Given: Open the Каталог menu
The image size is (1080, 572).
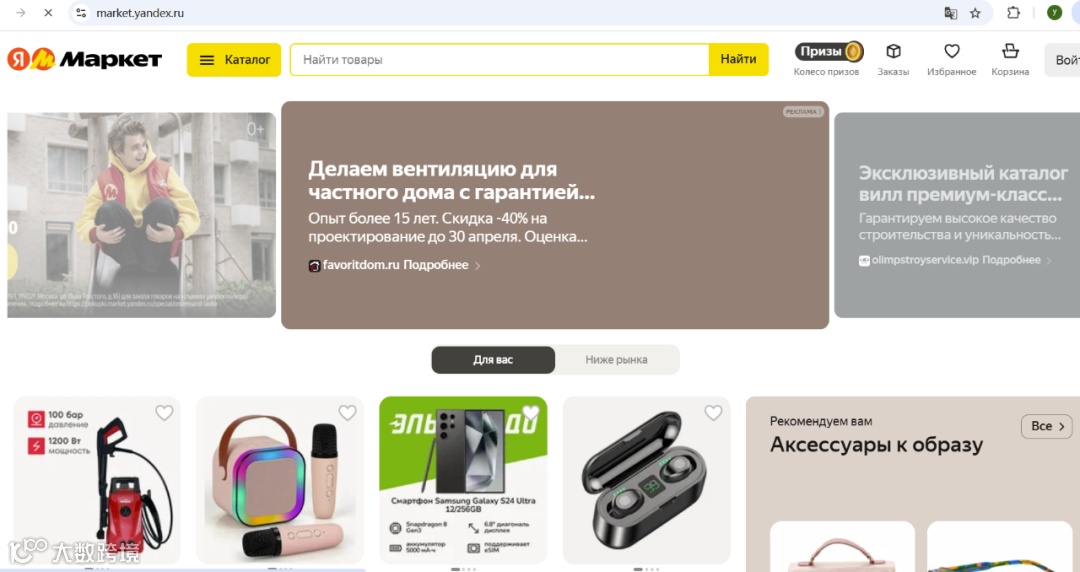Looking at the screenshot, I should coord(233,60).
